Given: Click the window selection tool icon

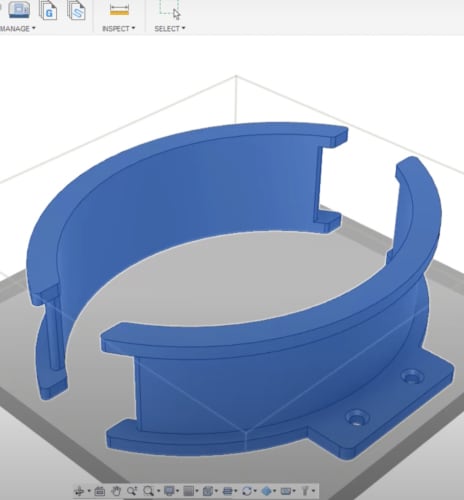Looking at the screenshot, I should point(170,9).
